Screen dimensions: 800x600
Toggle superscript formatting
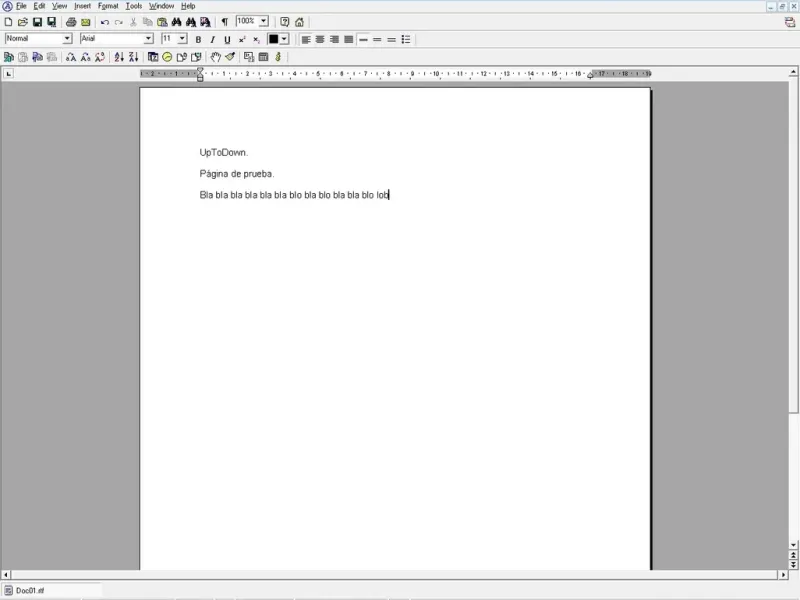tap(242, 39)
